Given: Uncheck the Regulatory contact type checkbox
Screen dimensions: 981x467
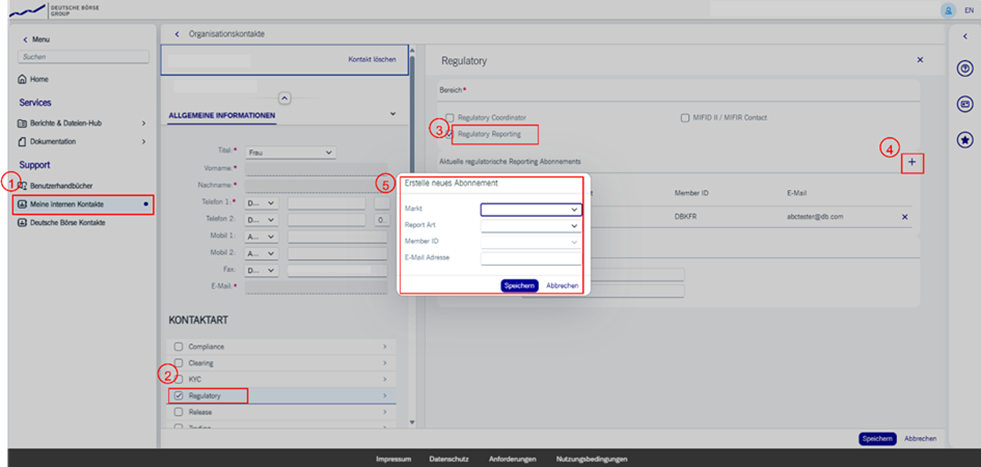Looking at the screenshot, I should pyautogui.click(x=179, y=396).
